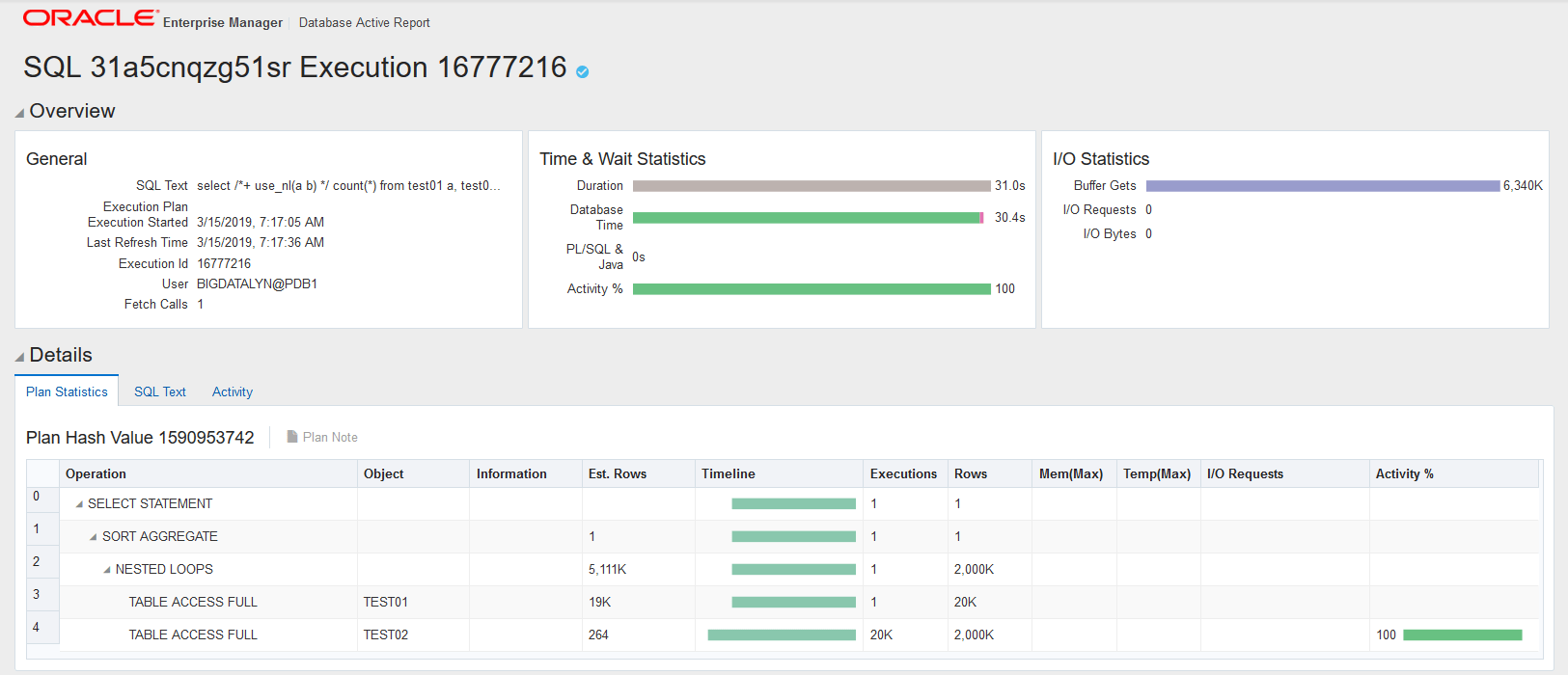Click the green Database Time bar

coord(807,218)
